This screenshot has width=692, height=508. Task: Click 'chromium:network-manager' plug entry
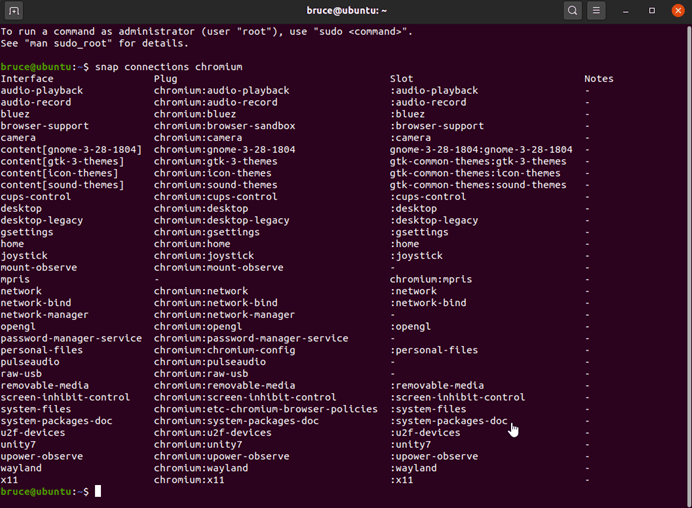224,315
